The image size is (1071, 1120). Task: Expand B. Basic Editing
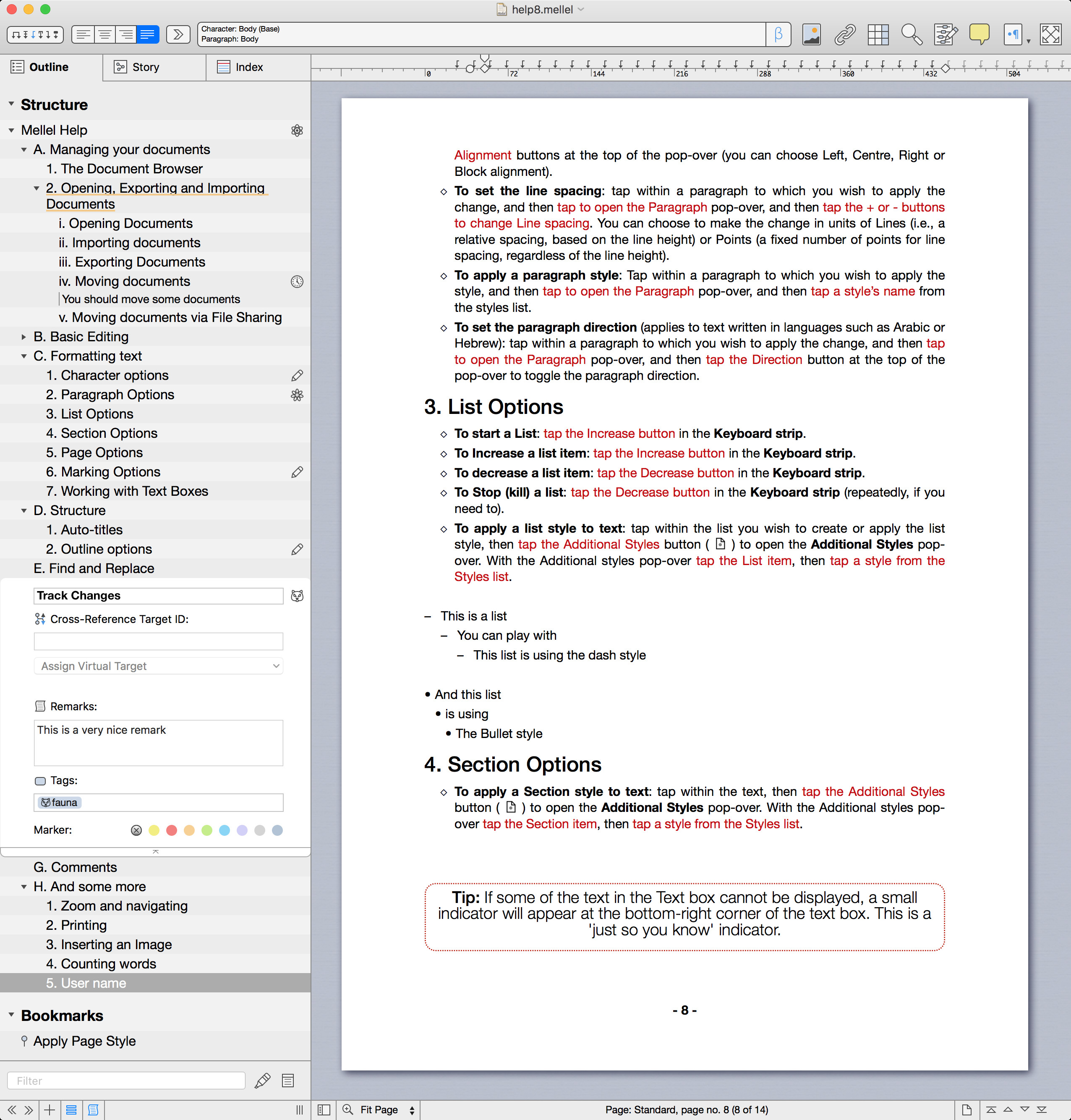(x=24, y=337)
